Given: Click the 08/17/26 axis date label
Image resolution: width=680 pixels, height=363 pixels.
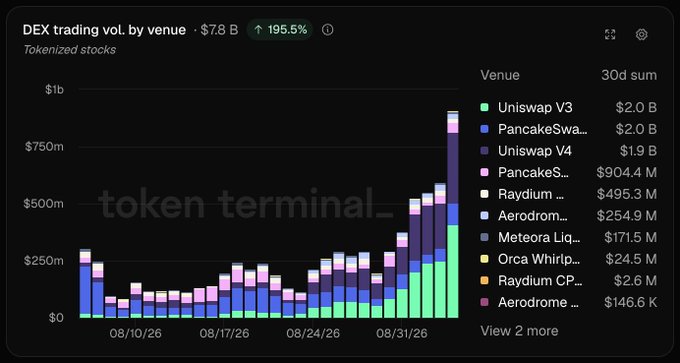Looking at the screenshot, I should (225, 334).
